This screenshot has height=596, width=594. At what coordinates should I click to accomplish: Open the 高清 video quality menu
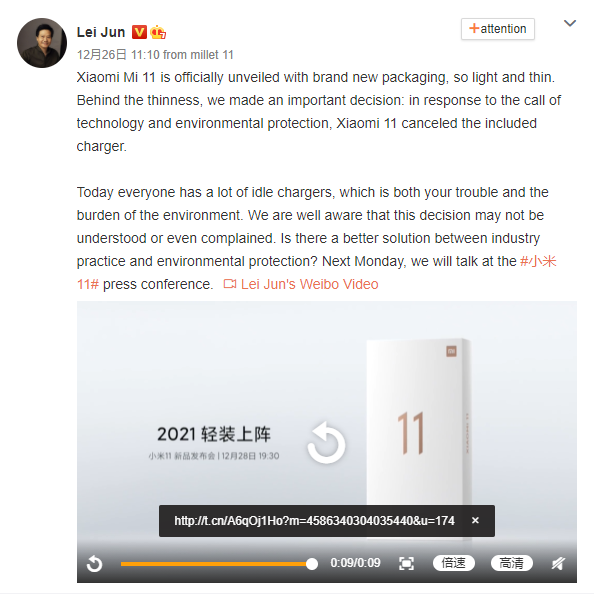coord(512,563)
